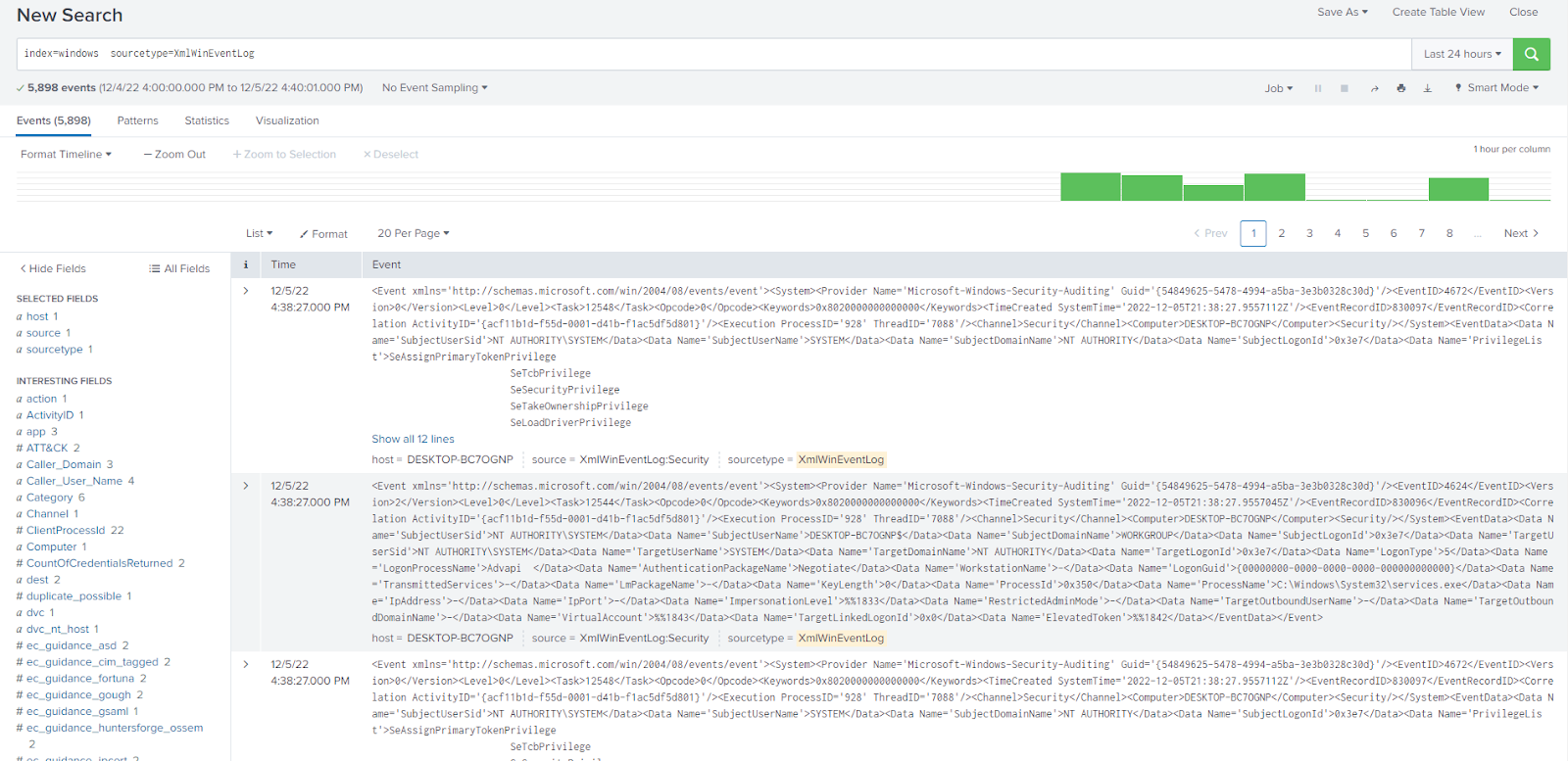Viewport: 1568px width, 761px height.
Task: Open the host selected field
Action: pyautogui.click(x=37, y=316)
